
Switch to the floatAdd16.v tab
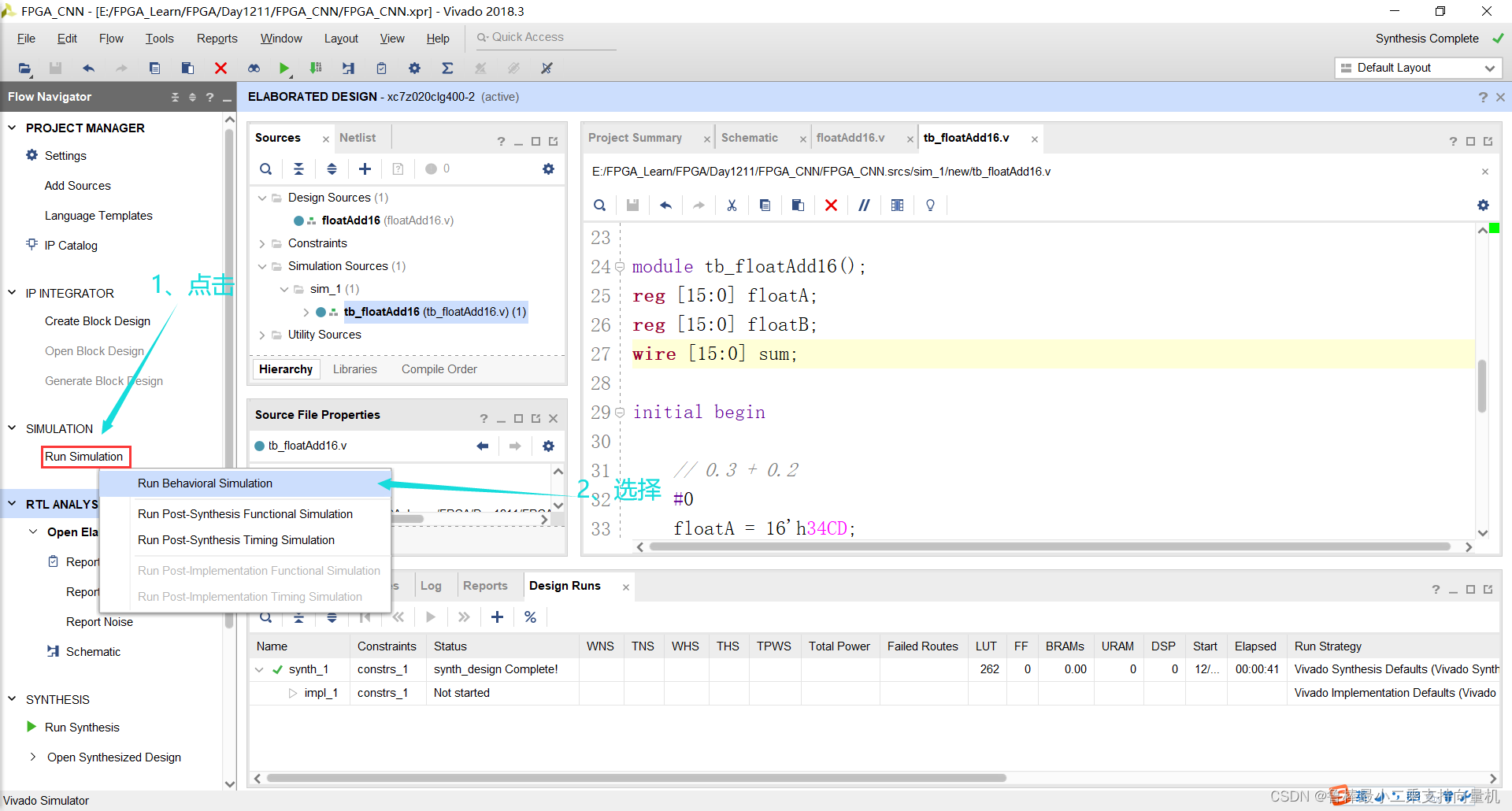coord(850,138)
